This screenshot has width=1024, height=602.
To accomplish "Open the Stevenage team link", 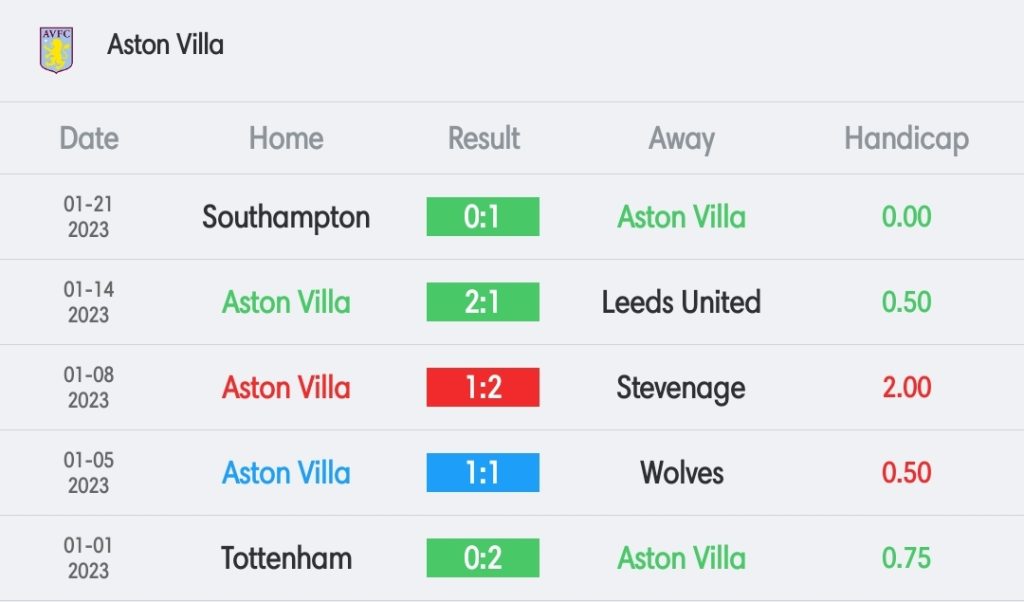I will point(681,389).
